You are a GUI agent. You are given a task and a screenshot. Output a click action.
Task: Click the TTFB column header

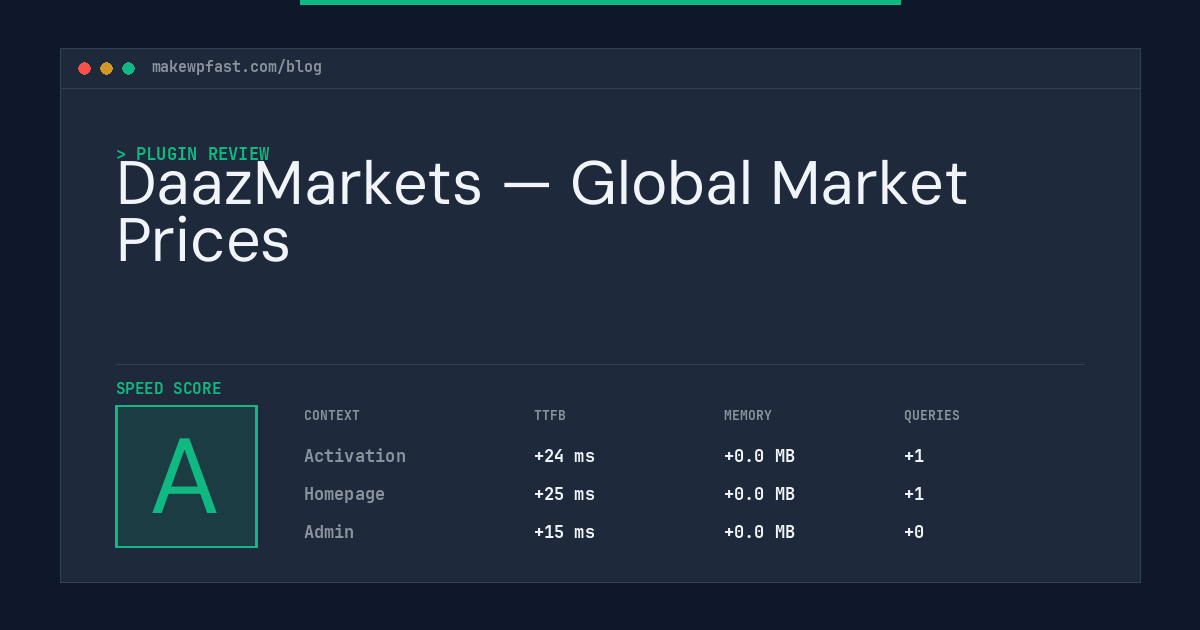pos(550,416)
